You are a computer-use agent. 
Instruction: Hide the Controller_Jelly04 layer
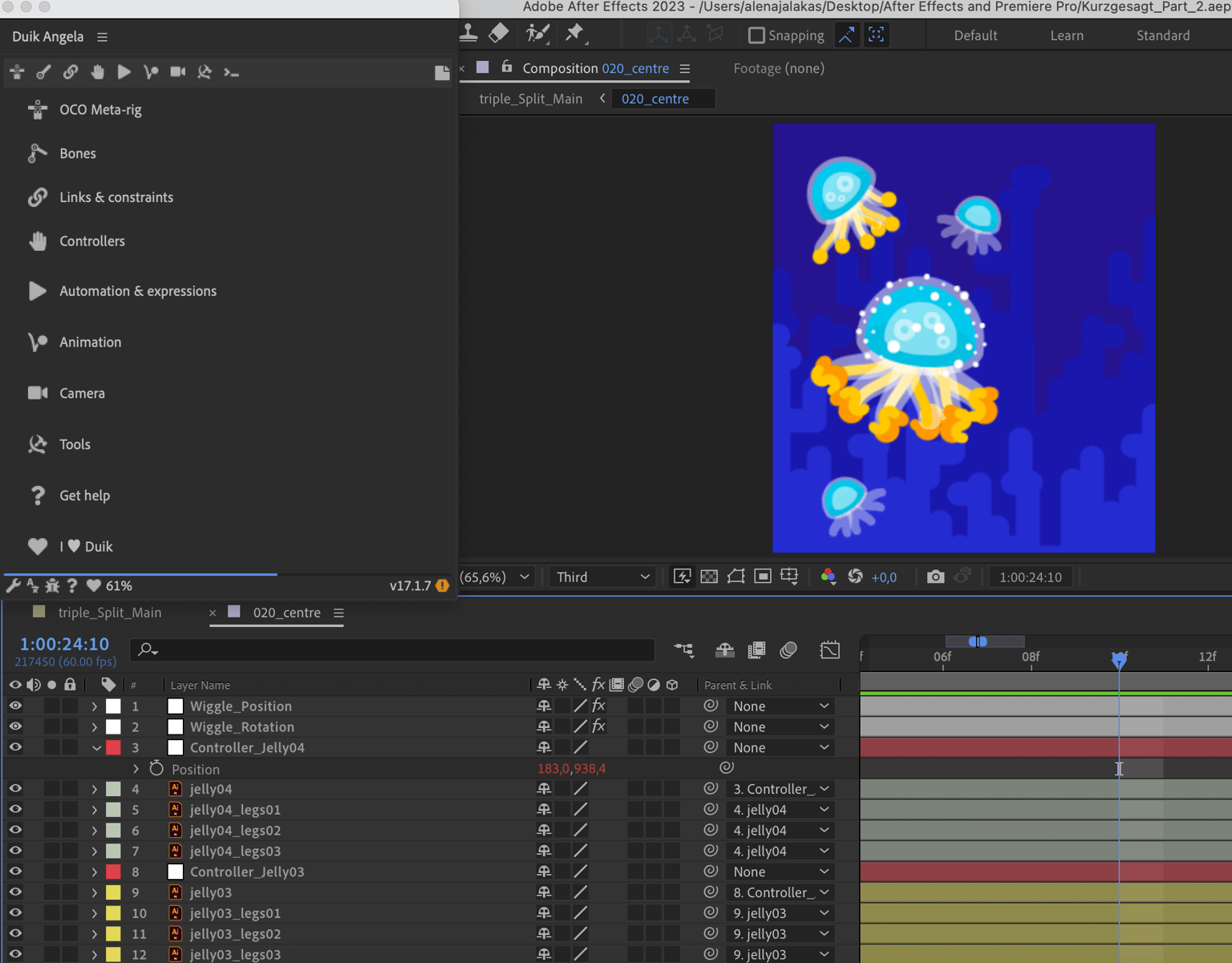point(15,747)
